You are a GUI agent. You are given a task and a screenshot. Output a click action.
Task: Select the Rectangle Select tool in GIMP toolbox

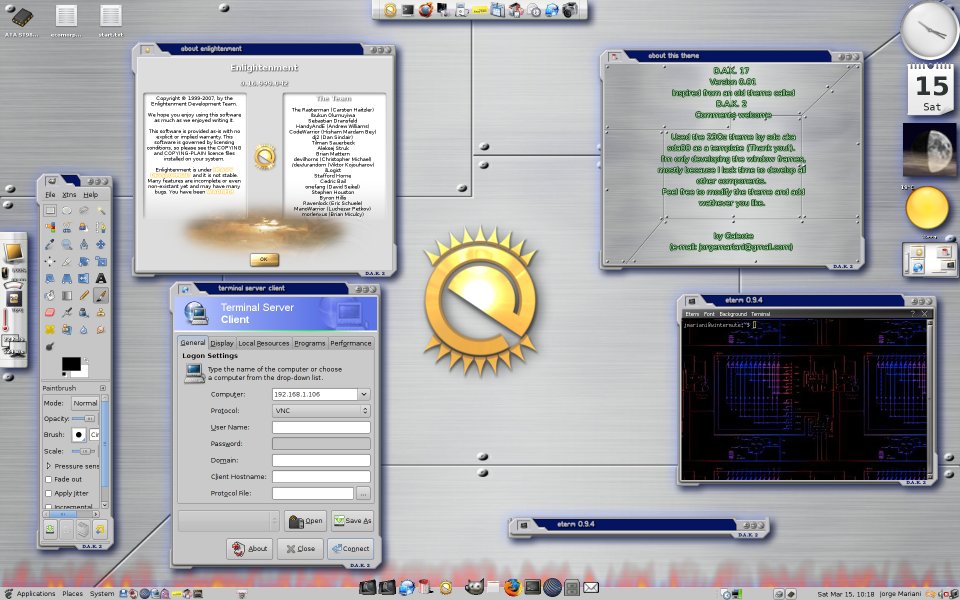coord(50,211)
